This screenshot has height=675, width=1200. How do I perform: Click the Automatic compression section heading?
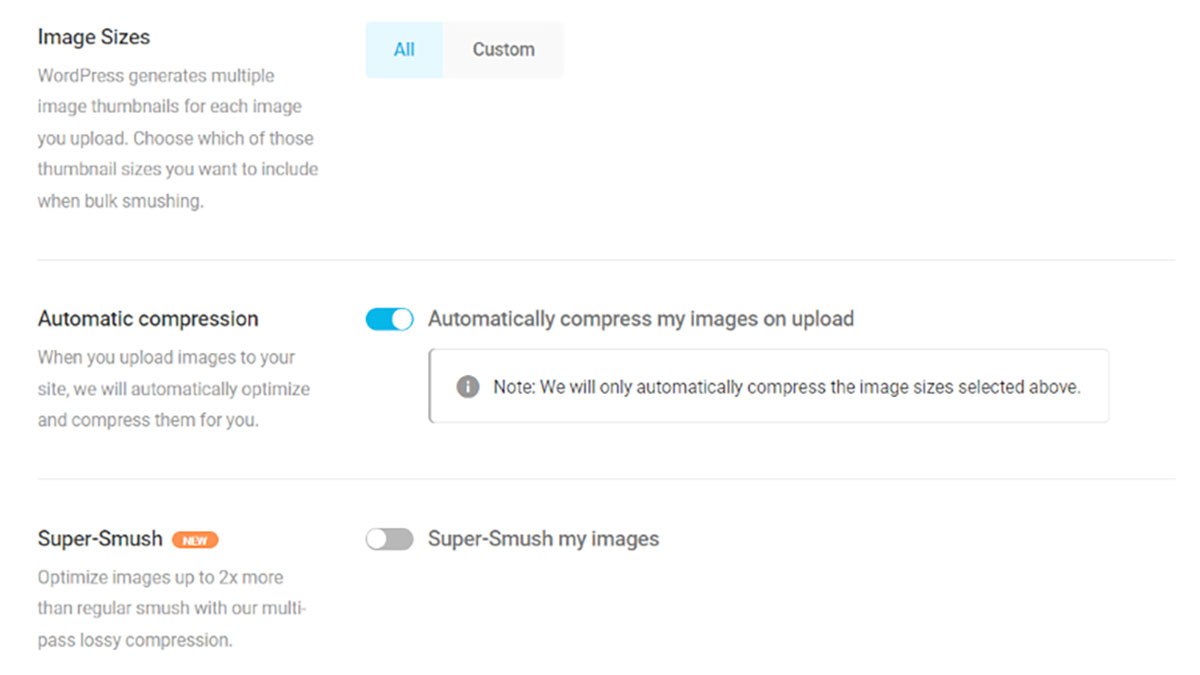pos(148,319)
